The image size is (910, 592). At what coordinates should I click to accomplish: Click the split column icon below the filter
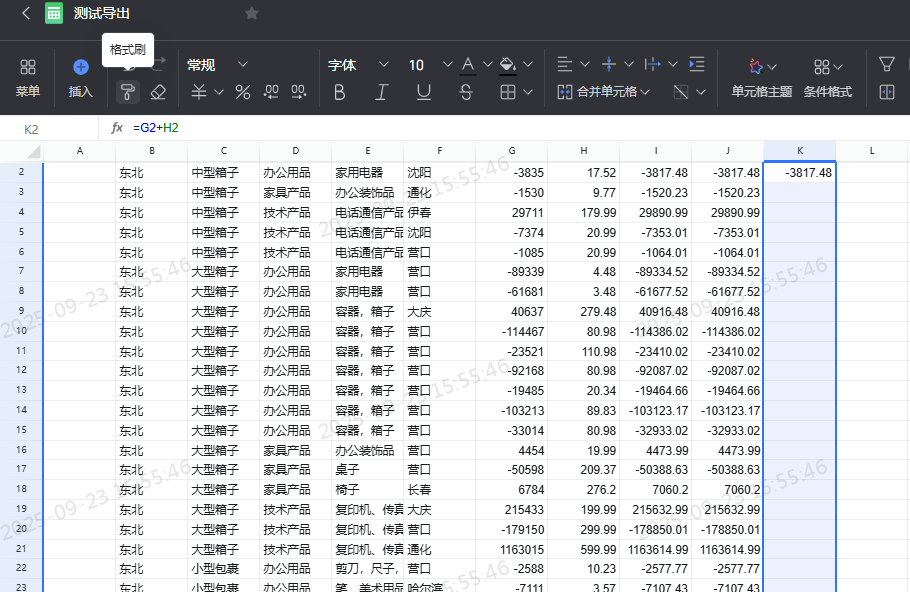point(887,92)
